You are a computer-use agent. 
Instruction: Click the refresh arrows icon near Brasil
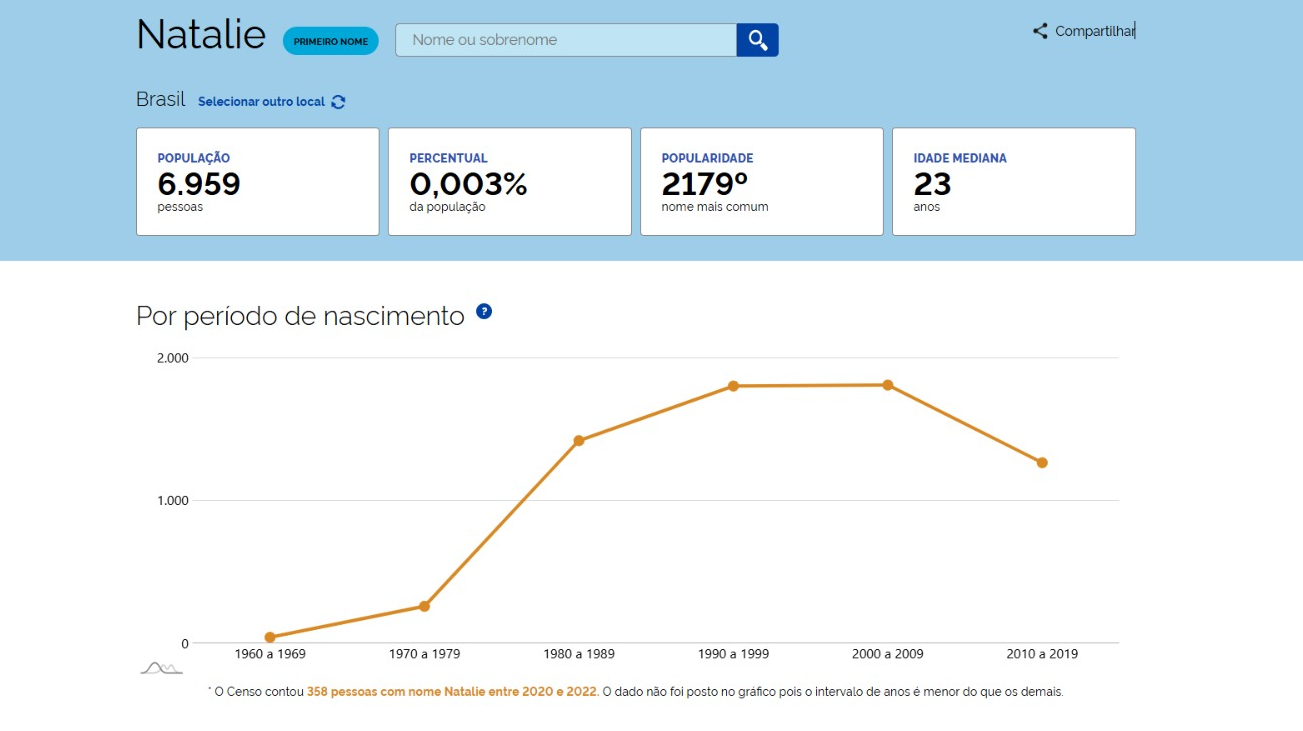338,102
